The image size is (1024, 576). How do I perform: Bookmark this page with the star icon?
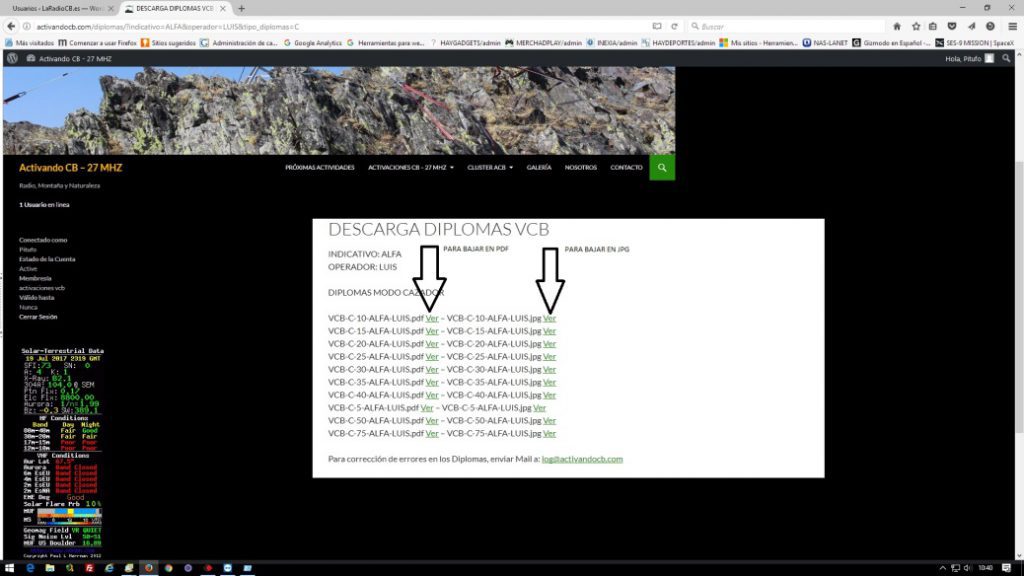click(x=916, y=26)
